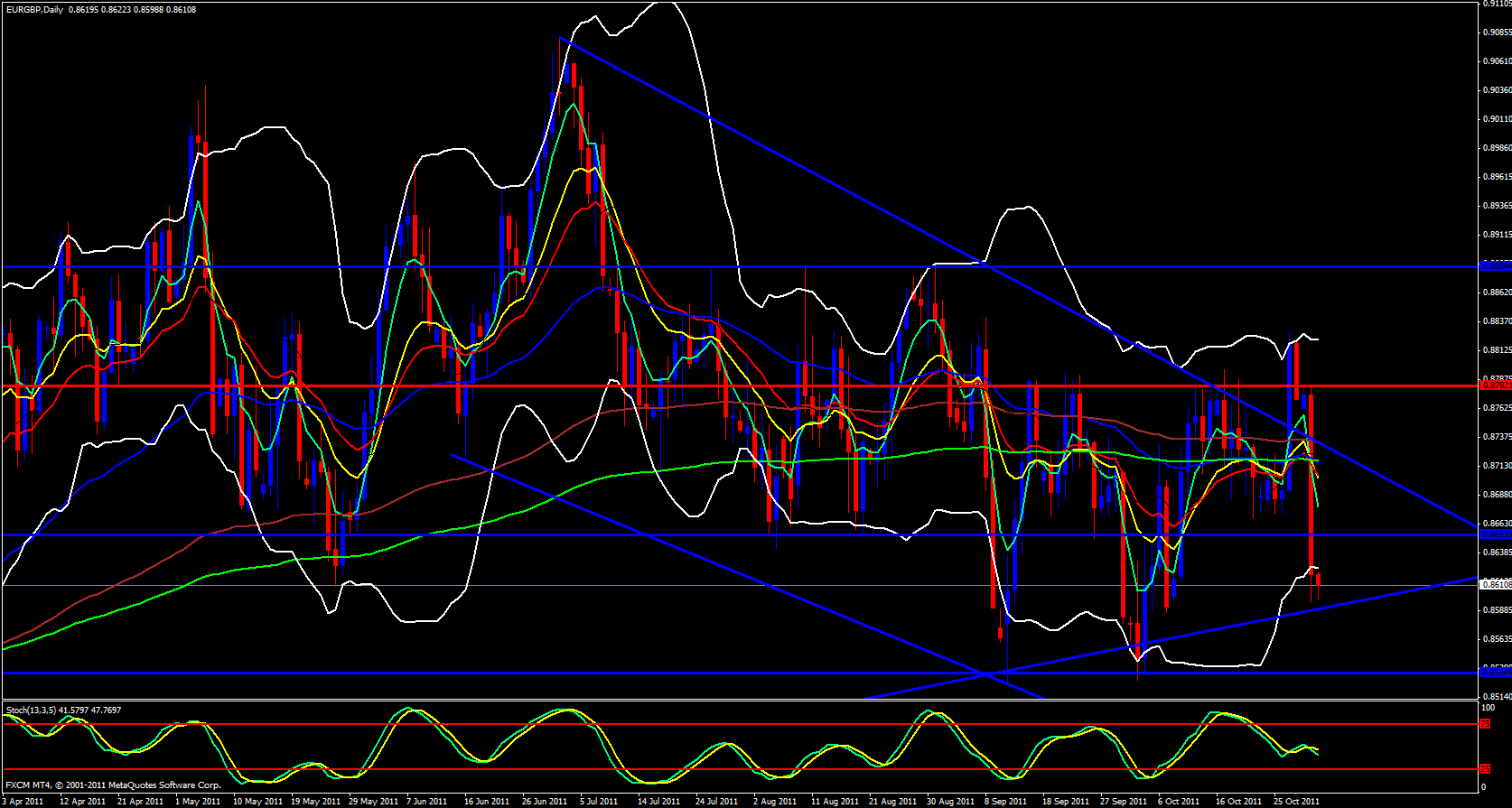
Task: Click the 0.90110 price scale label
Action: (1497, 119)
